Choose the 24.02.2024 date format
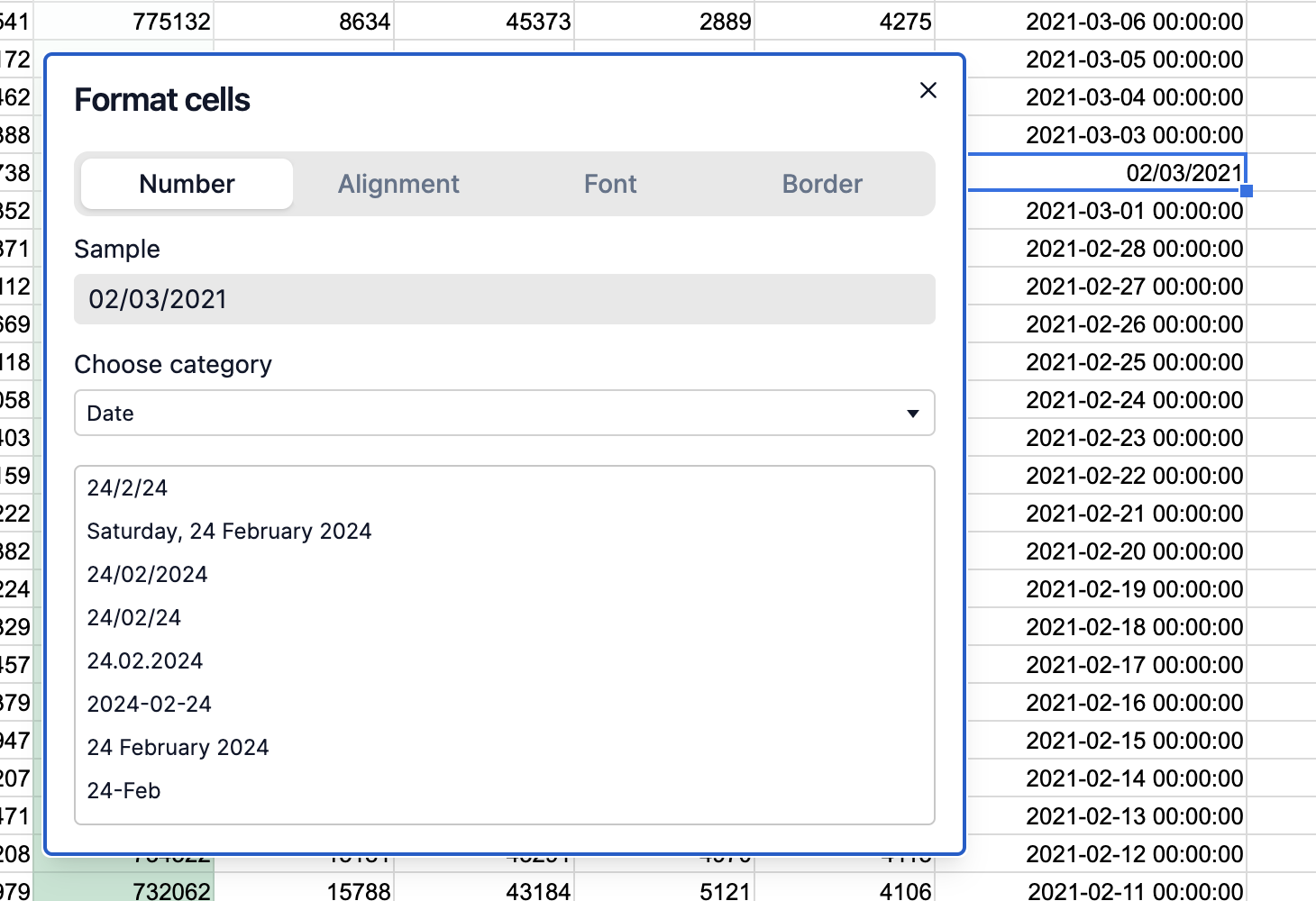Screen dimensions: 1316x901 click(x=145, y=661)
